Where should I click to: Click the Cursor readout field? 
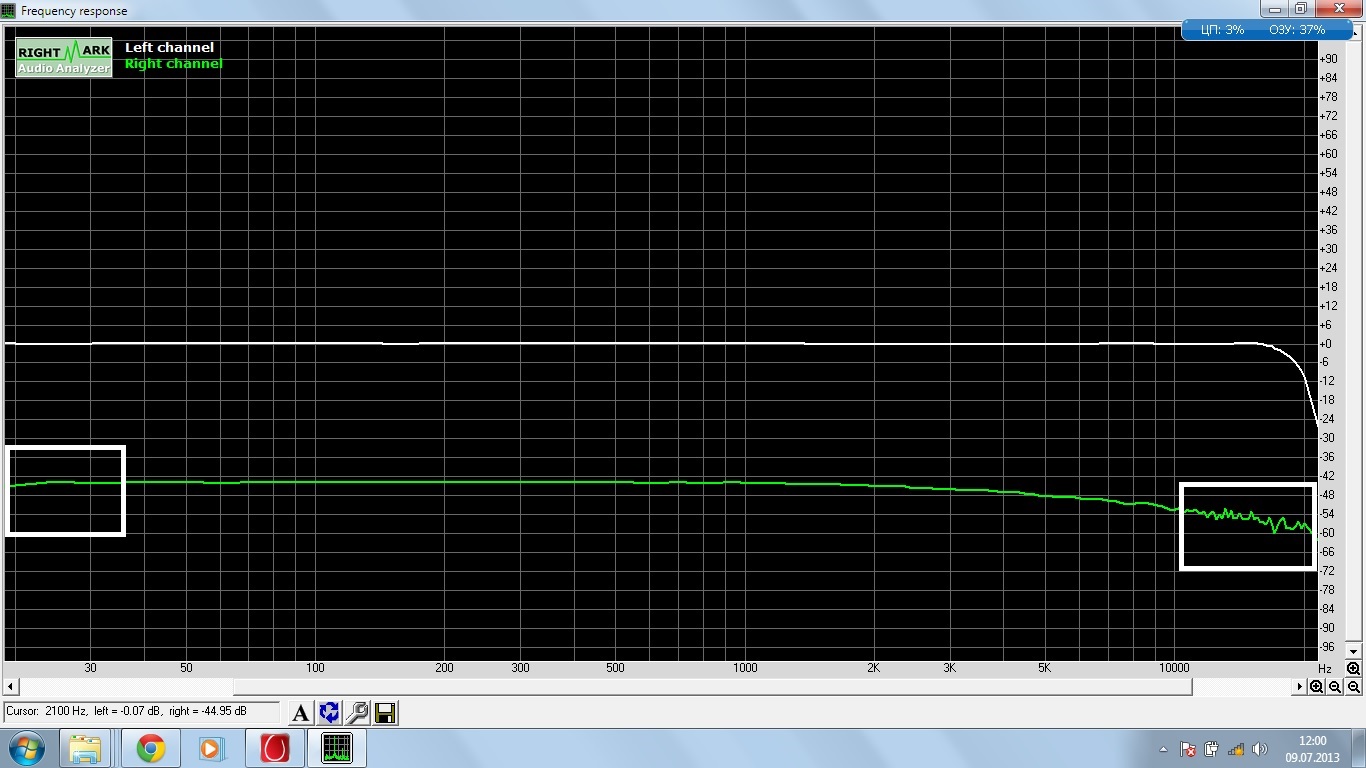[141, 712]
